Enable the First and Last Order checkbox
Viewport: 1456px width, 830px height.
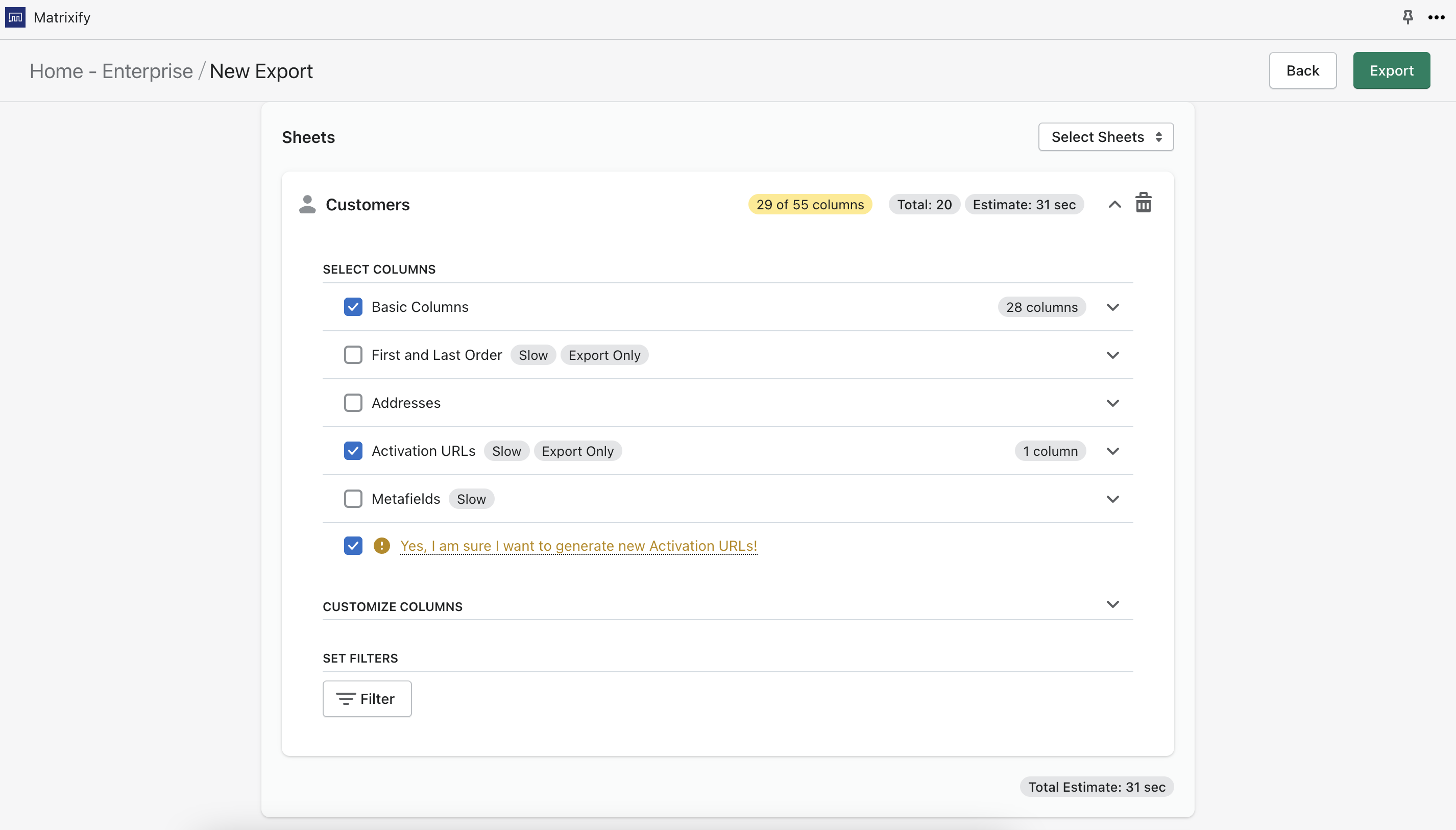point(353,355)
